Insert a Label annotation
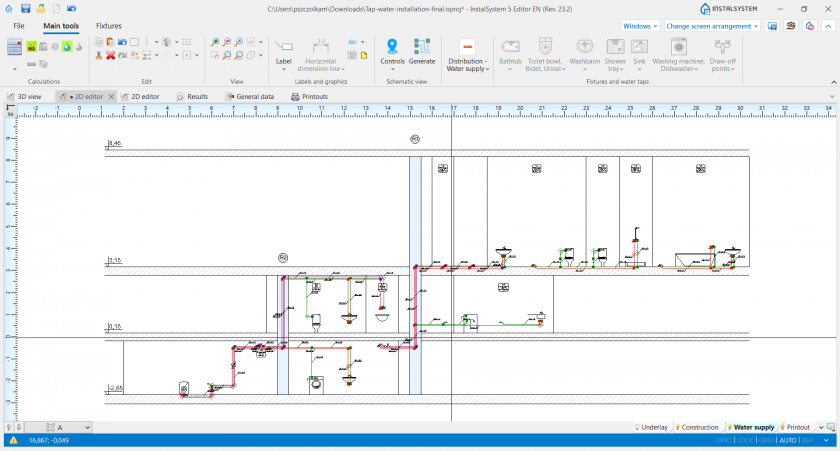 pos(284,52)
